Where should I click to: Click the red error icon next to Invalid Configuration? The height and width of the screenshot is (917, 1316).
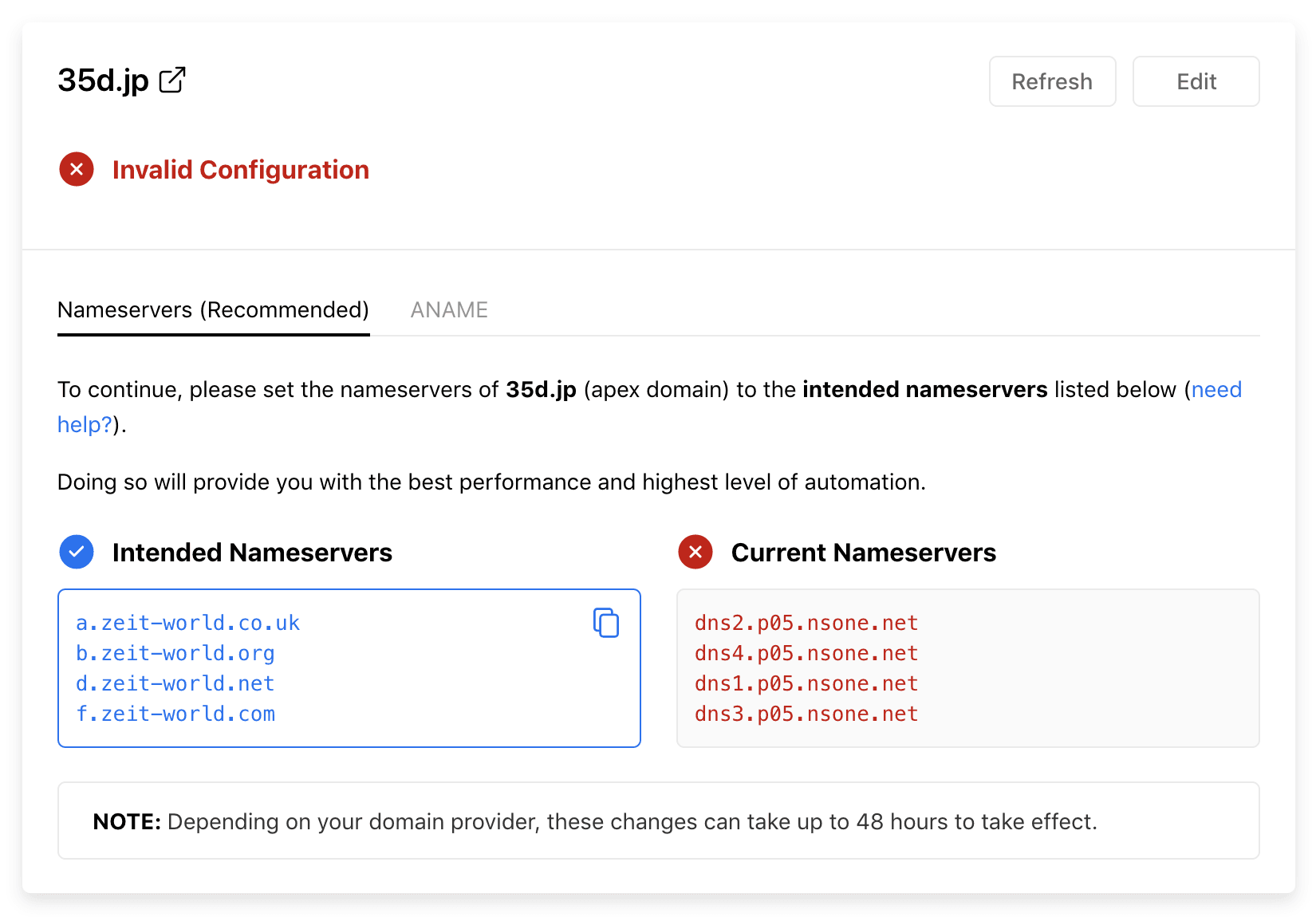pyautogui.click(x=77, y=169)
